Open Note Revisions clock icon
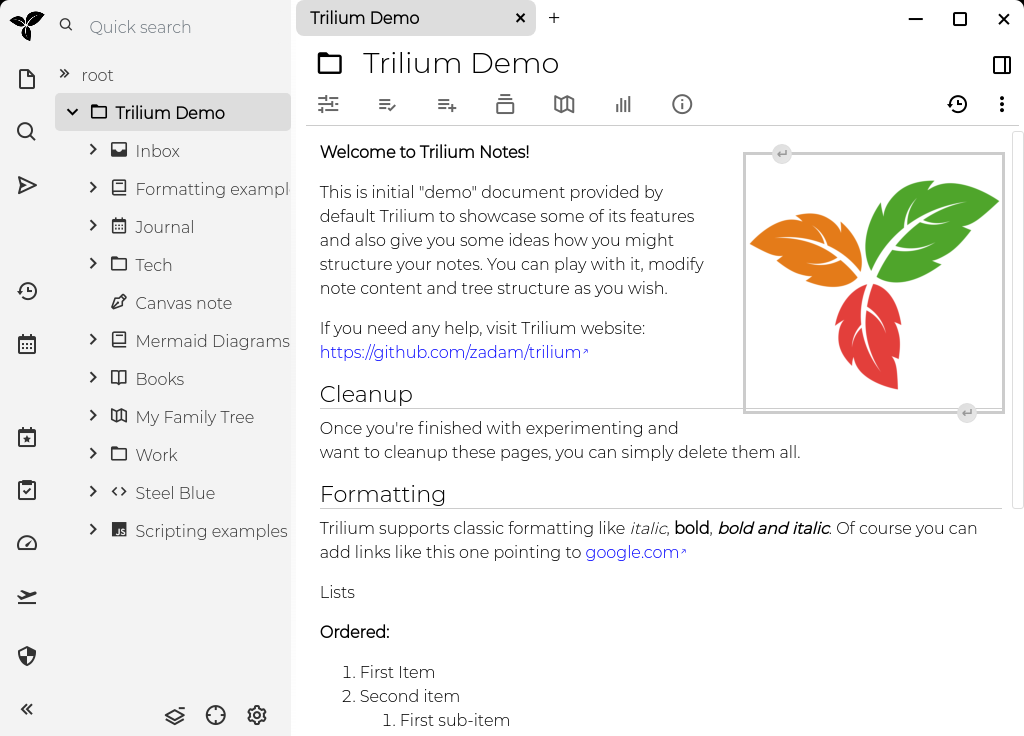The width and height of the screenshot is (1024, 736). click(957, 103)
